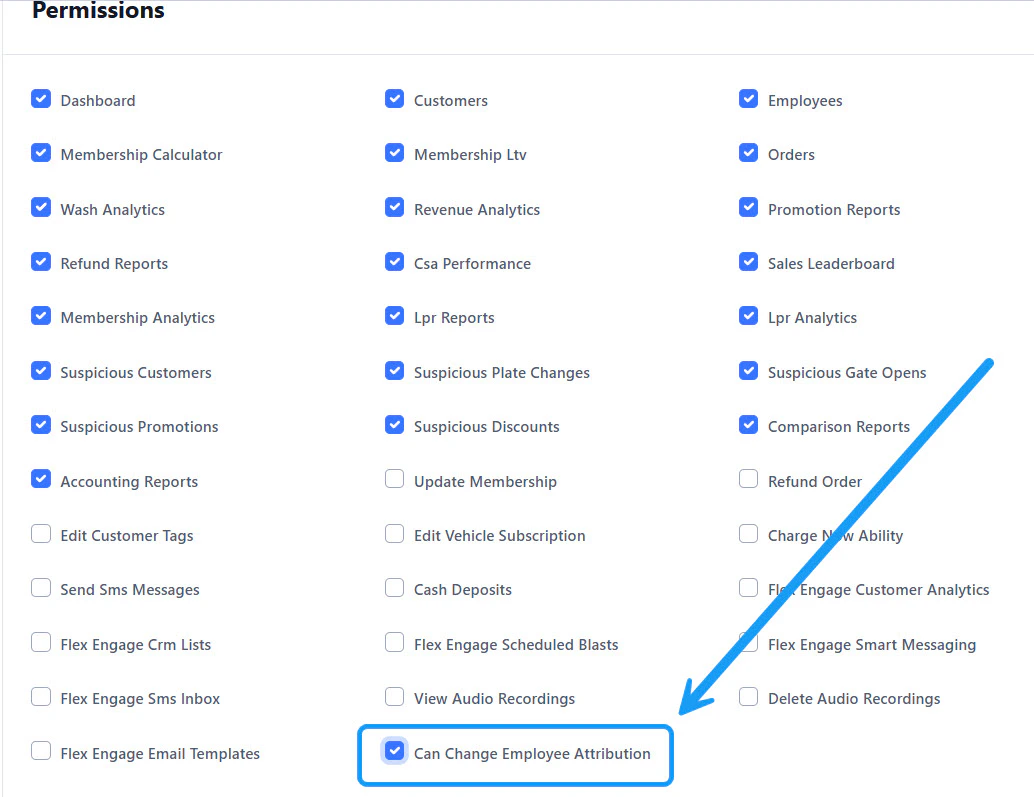Screen dimensions: 1034x797
Task: Uncheck the Employees permission checkbox
Action: point(748,99)
